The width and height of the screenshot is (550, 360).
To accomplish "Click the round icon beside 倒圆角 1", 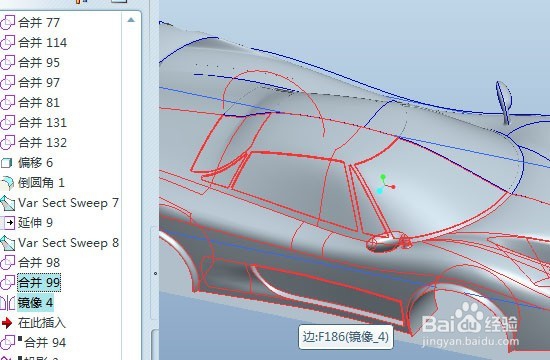I will tap(7, 183).
